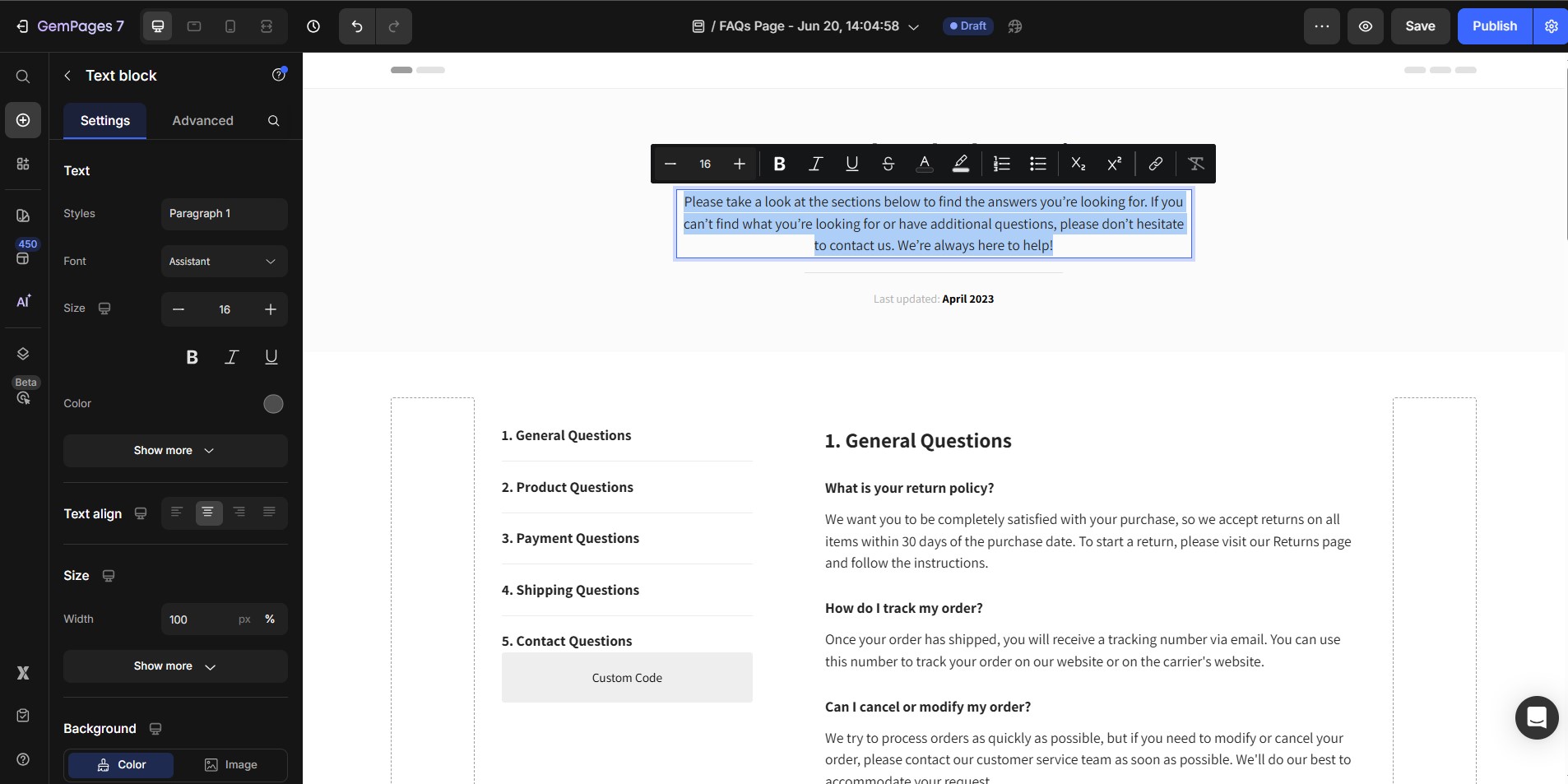This screenshot has width=1568, height=784.
Task: Clear formatting using the remove format icon
Action: (1195, 164)
